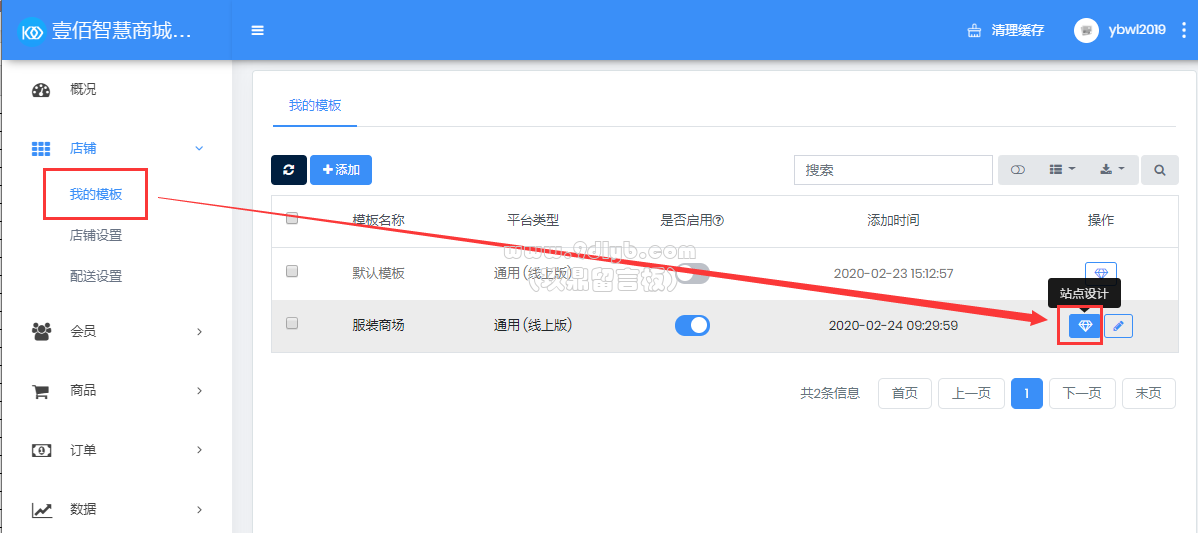
Task: Switch to the 我的模板 tab
Action: click(x=315, y=105)
